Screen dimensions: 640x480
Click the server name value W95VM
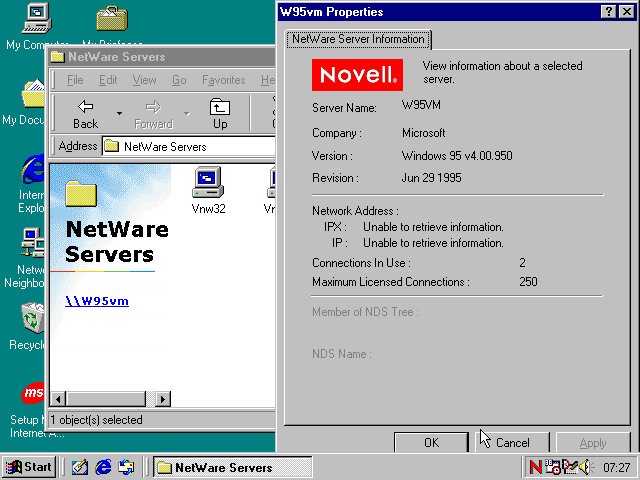[x=421, y=105]
